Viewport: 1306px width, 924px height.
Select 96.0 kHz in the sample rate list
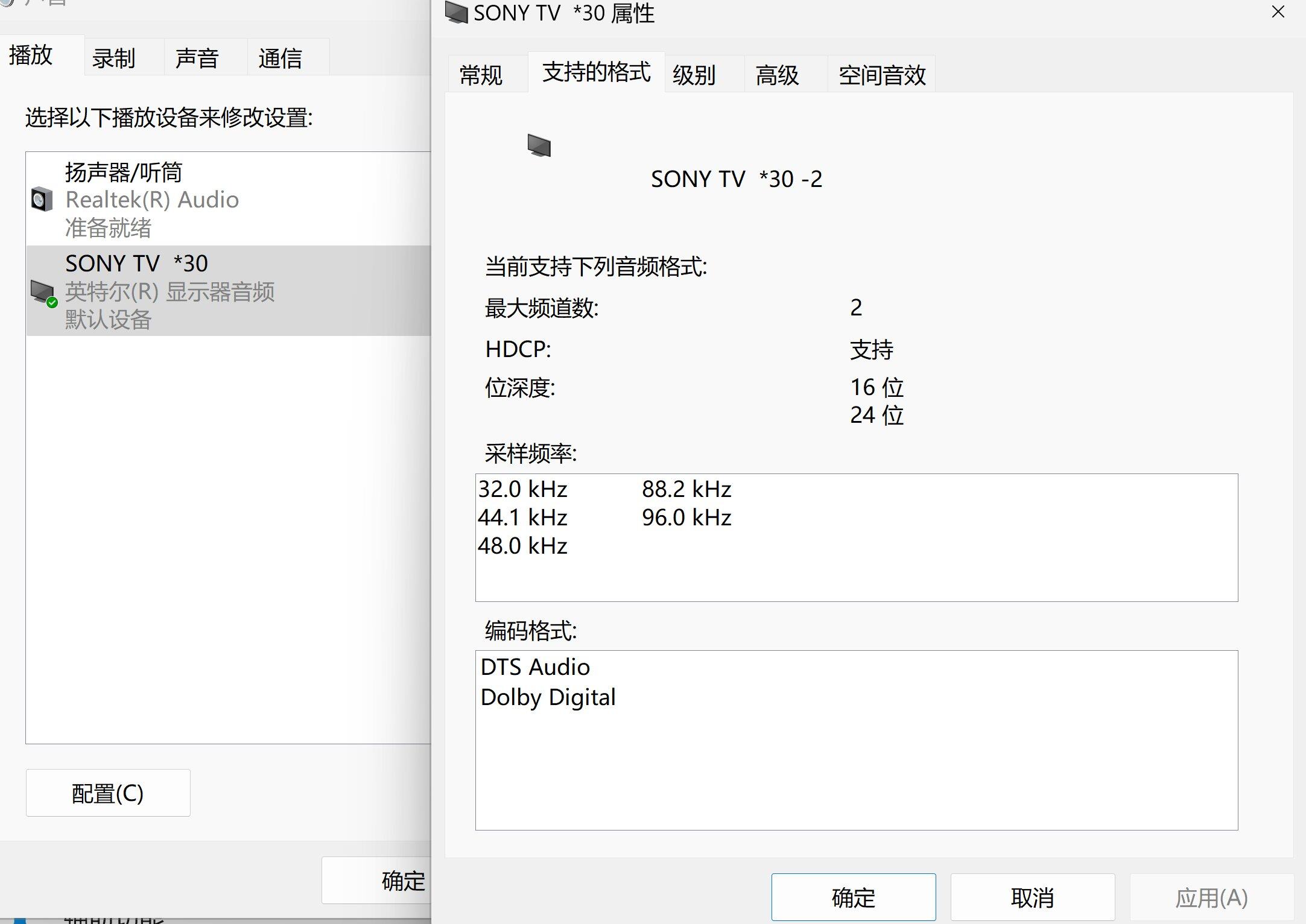(x=686, y=517)
